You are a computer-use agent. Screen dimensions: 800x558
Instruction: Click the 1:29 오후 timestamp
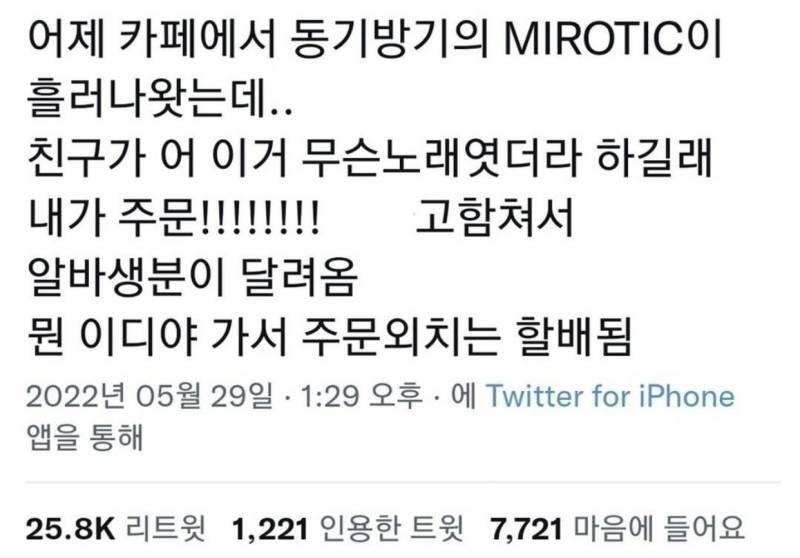tap(362, 396)
